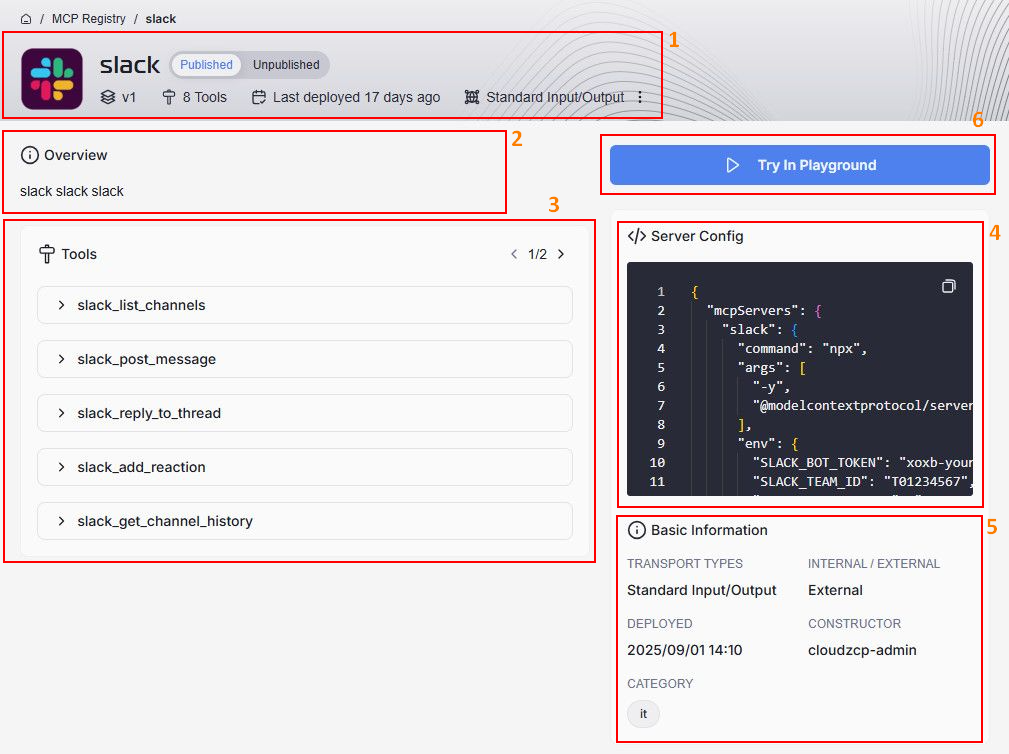Go to next tools page
Image resolution: width=1009 pixels, height=754 pixels.
[561, 254]
